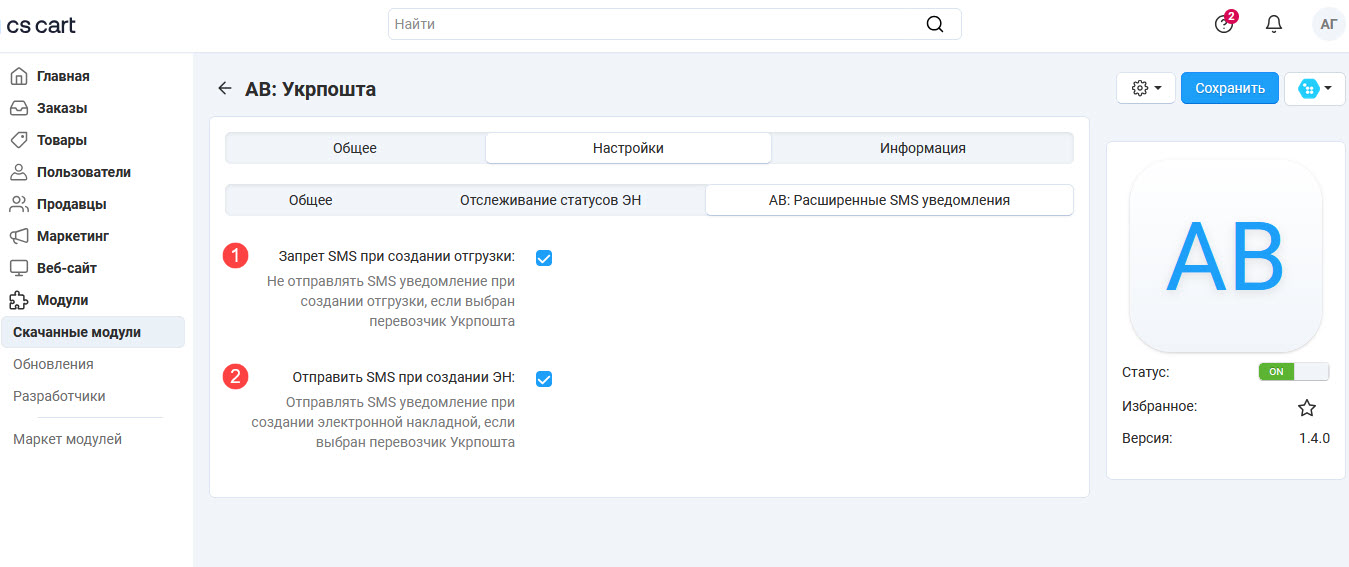This screenshot has width=1349, height=567.
Task: Open the quick-start icon with badge 2
Action: (1225, 23)
